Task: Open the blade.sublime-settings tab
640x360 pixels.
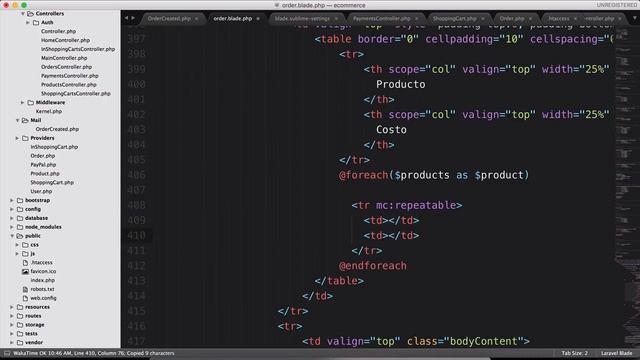Action: coord(302,19)
